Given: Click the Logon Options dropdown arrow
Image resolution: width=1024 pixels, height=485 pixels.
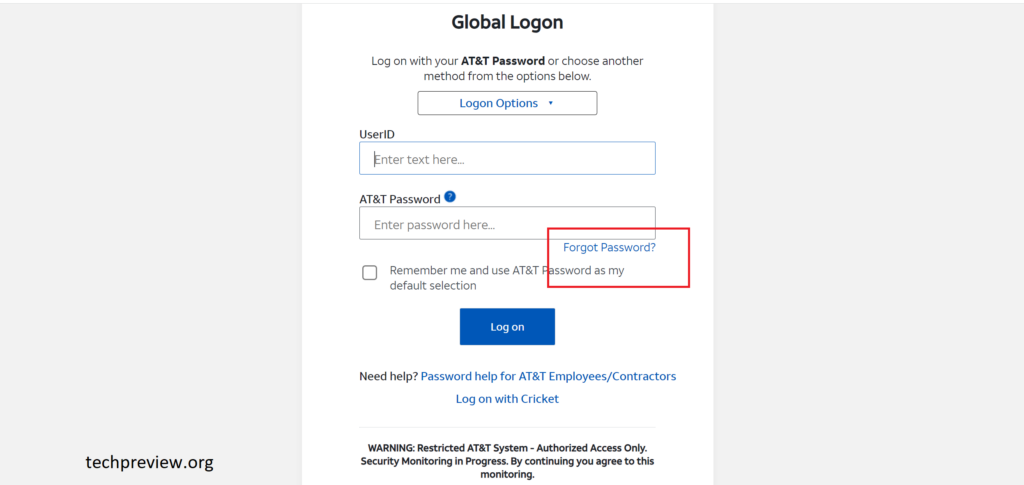Looking at the screenshot, I should [x=551, y=103].
